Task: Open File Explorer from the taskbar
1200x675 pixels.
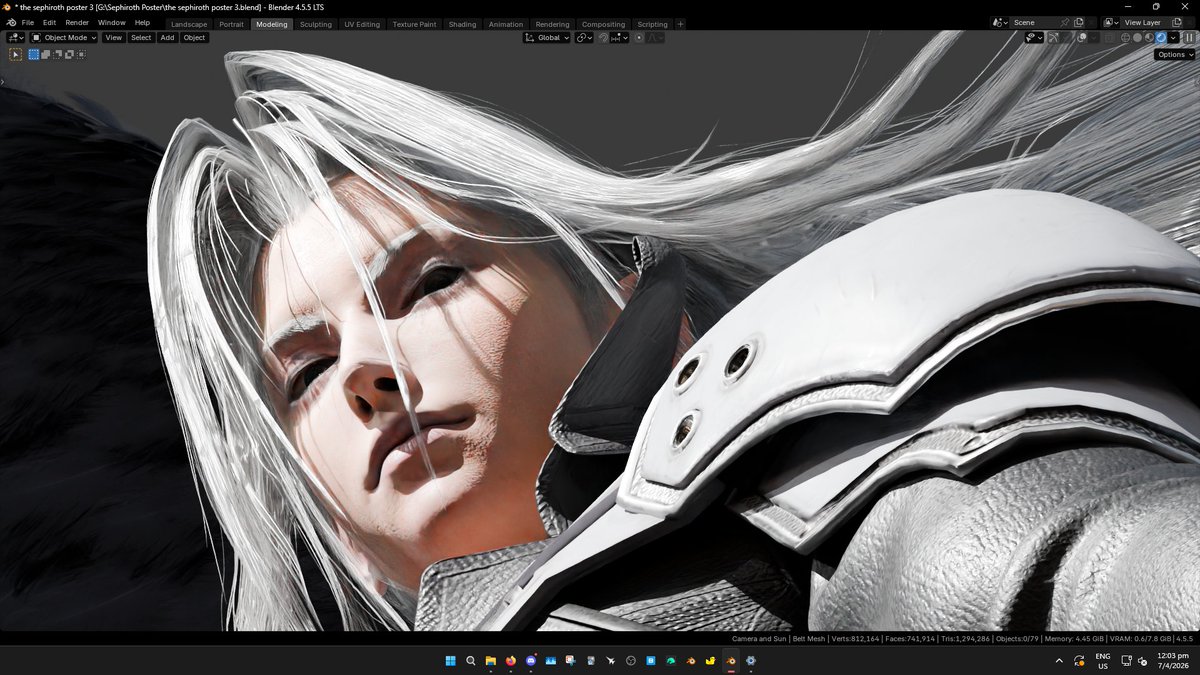Action: (x=491, y=661)
